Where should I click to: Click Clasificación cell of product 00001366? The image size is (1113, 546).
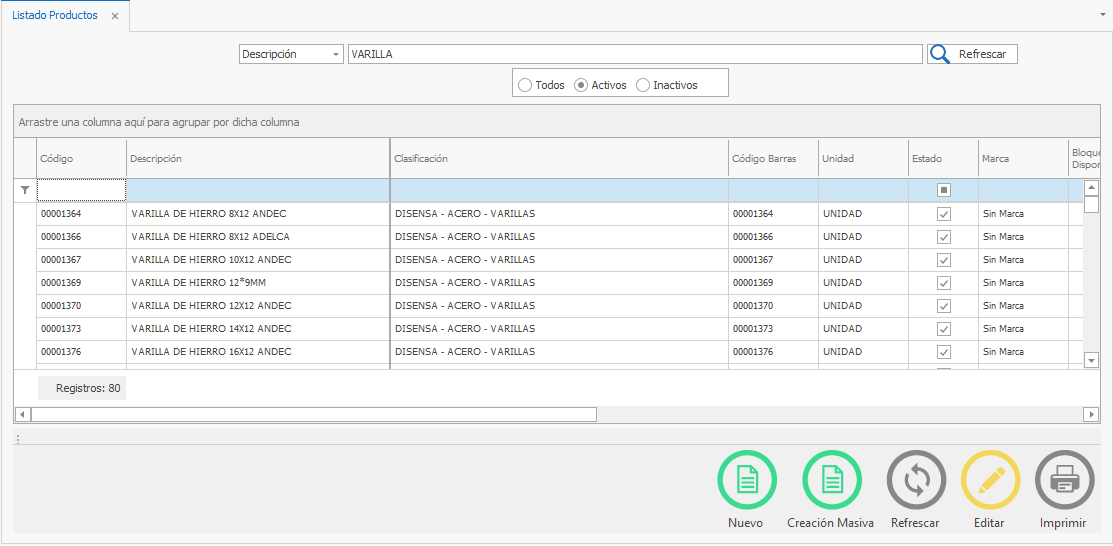(x=559, y=236)
